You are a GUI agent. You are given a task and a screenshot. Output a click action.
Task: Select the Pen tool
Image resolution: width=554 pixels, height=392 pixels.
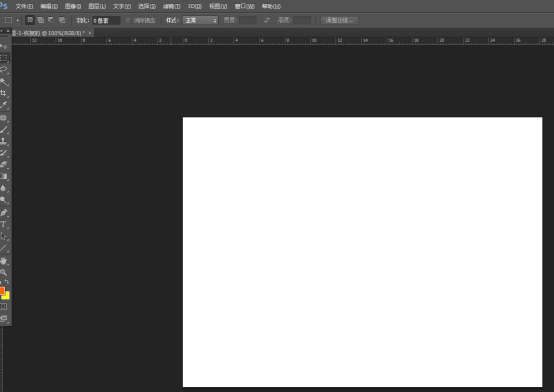[x=4, y=212]
